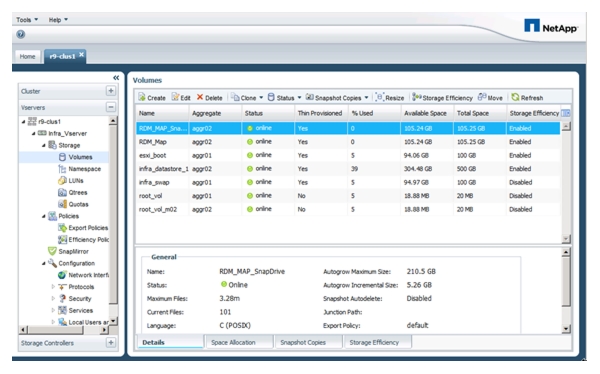The image size is (600, 374).
Task: Expand the Storage Controllers section
Action: tap(111, 343)
